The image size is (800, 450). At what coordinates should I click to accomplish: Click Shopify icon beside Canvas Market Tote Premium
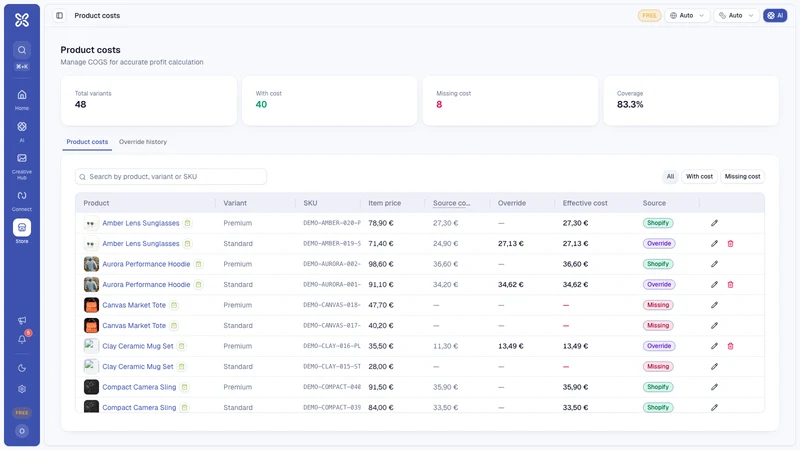pyautogui.click(x=174, y=305)
